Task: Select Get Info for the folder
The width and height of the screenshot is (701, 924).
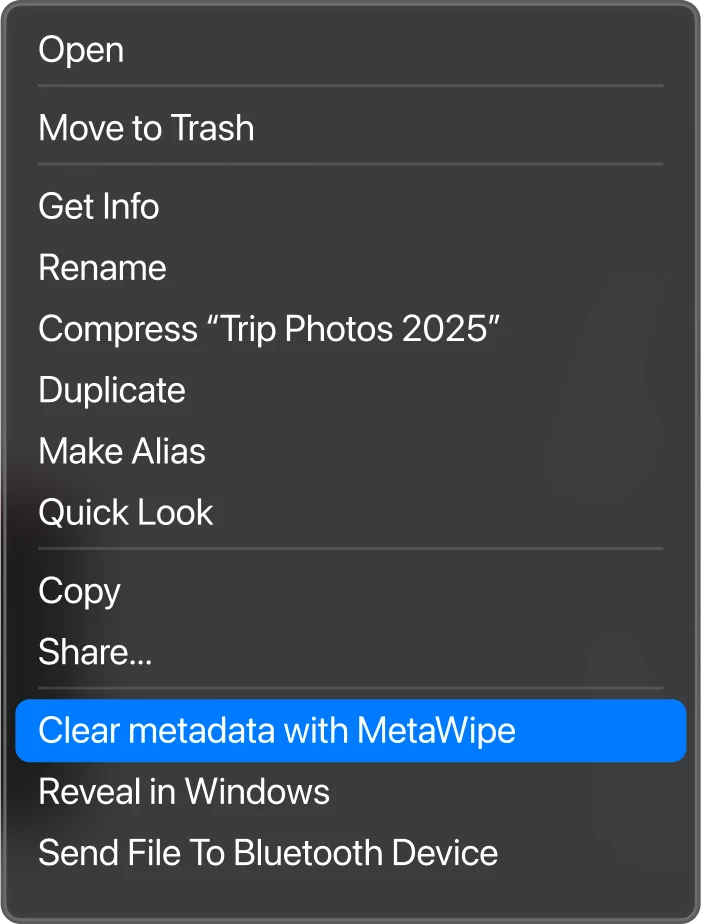Action: pyautogui.click(x=98, y=206)
